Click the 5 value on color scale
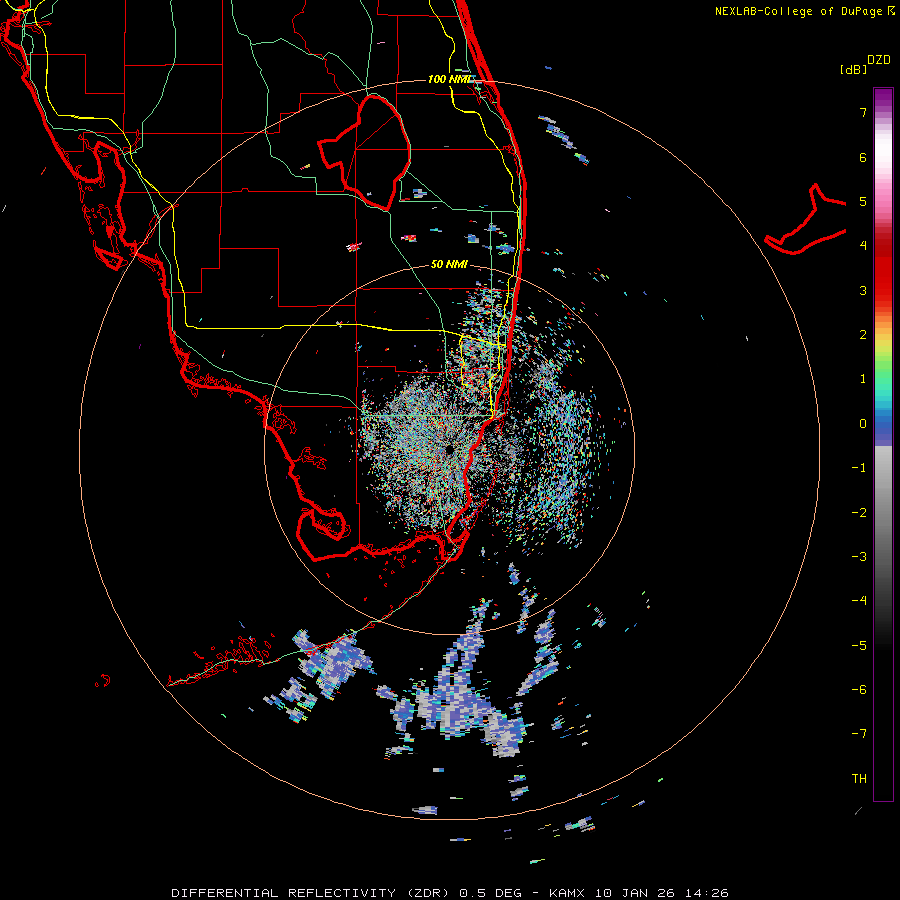This screenshot has width=900, height=900. [x=863, y=201]
